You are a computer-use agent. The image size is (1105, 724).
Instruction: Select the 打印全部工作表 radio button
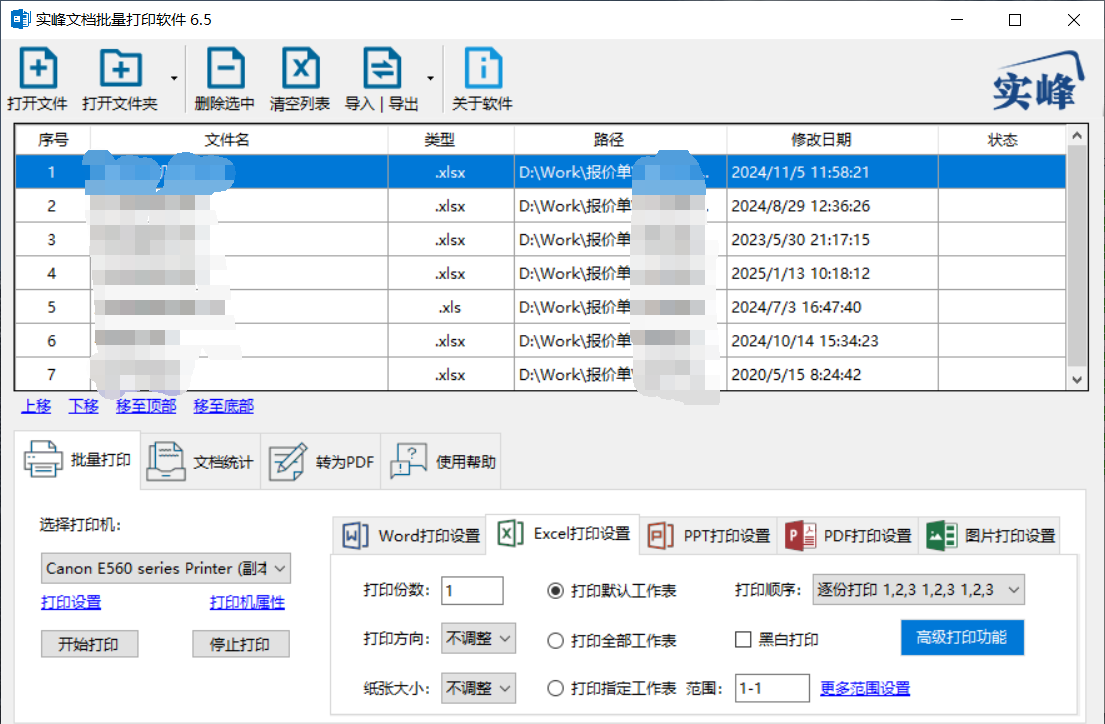click(x=555, y=640)
